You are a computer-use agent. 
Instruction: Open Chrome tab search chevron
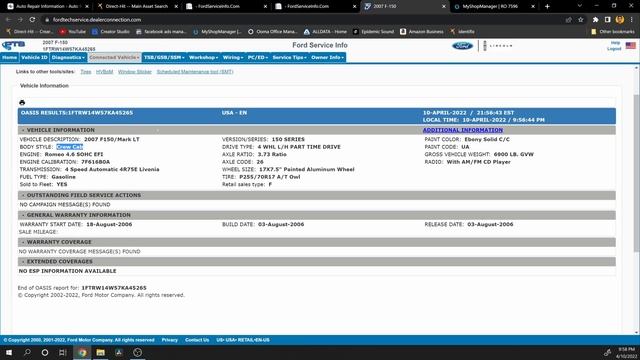[580, 7]
